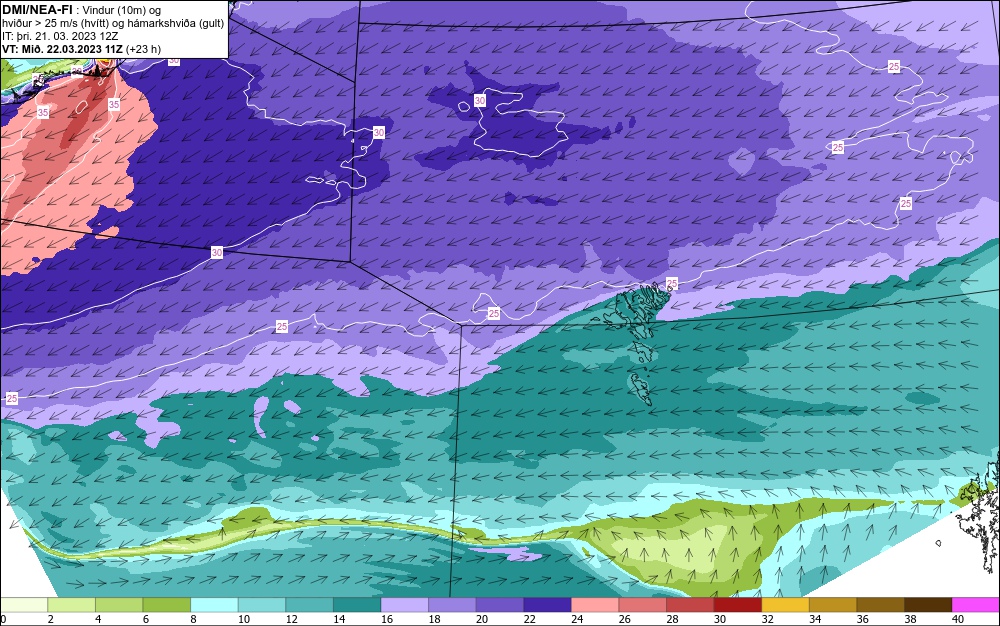Click the light pink 24–26 m/s legend swatch
The width and height of the screenshot is (1000, 626).
point(595,605)
